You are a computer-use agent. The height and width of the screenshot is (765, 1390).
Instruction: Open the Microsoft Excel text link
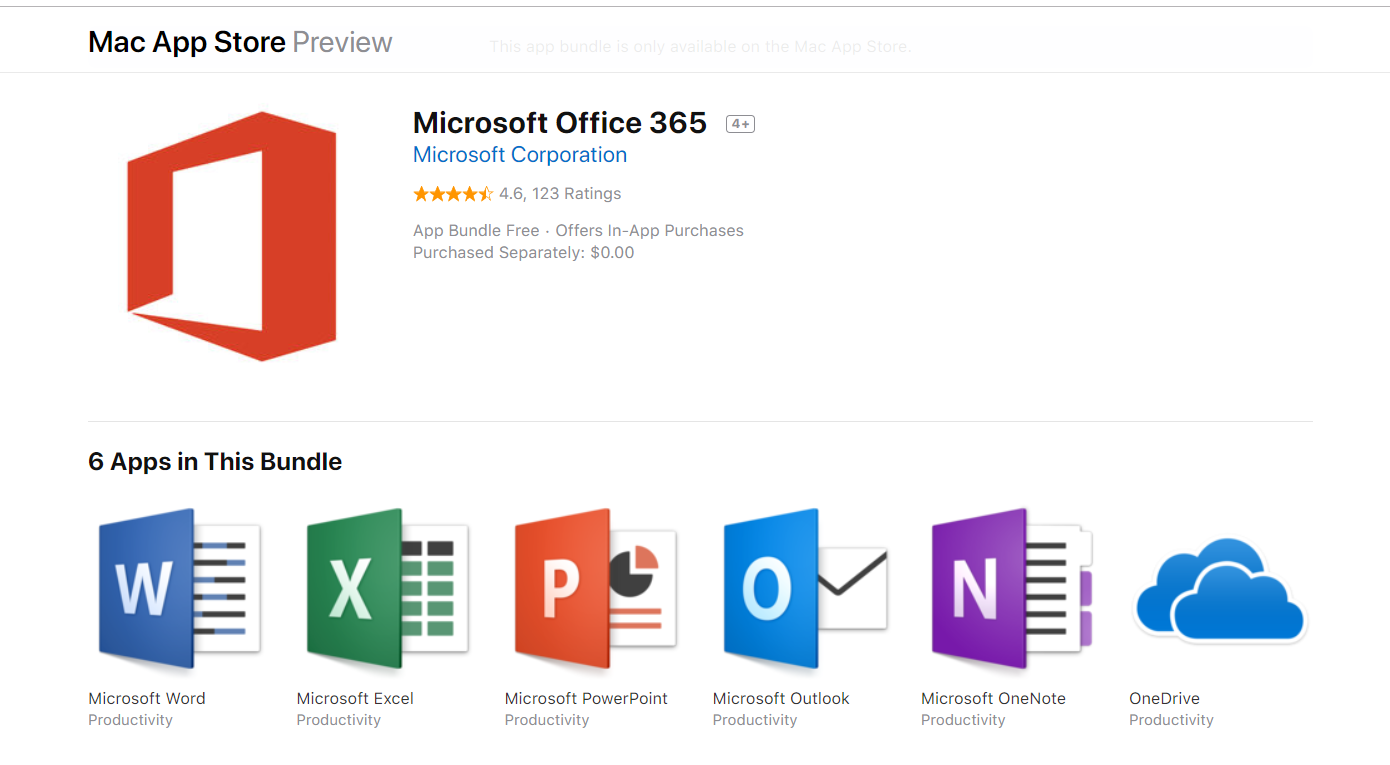pos(355,698)
